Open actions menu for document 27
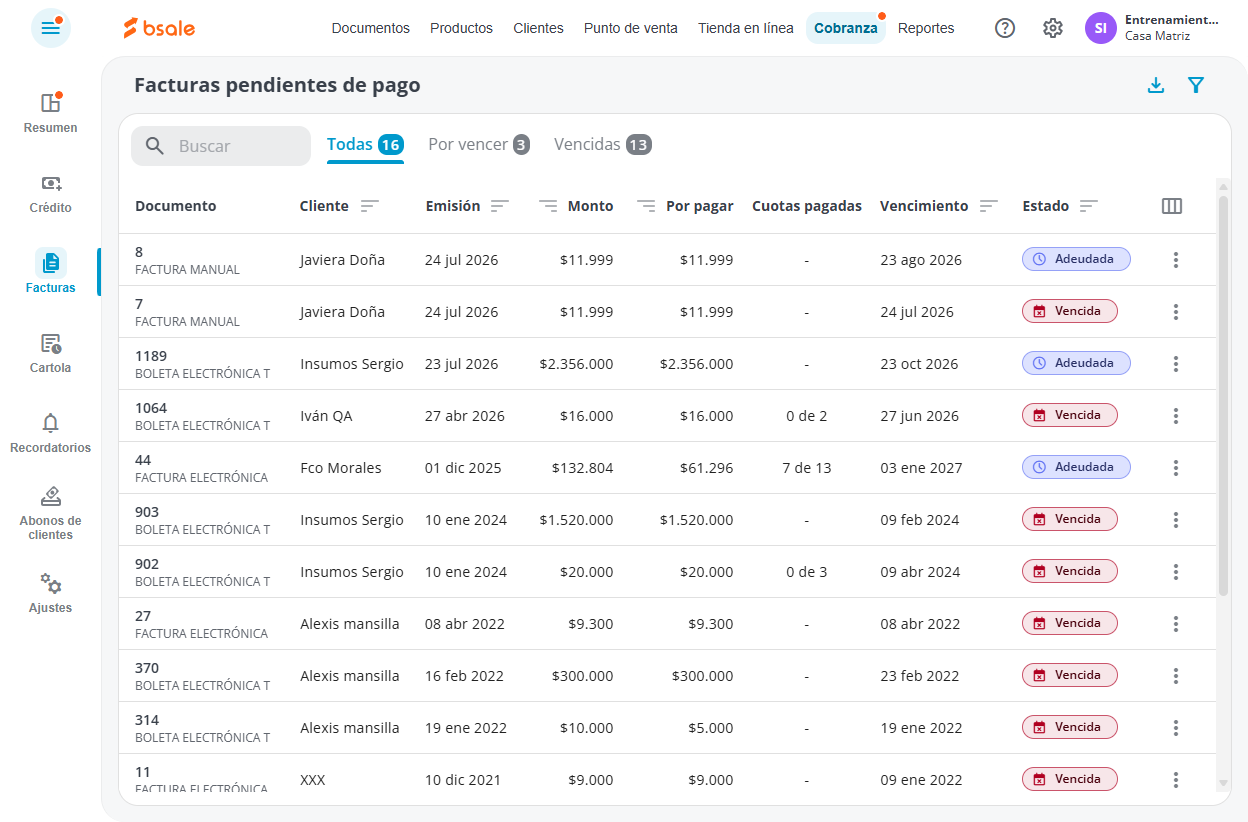 pyautogui.click(x=1176, y=624)
